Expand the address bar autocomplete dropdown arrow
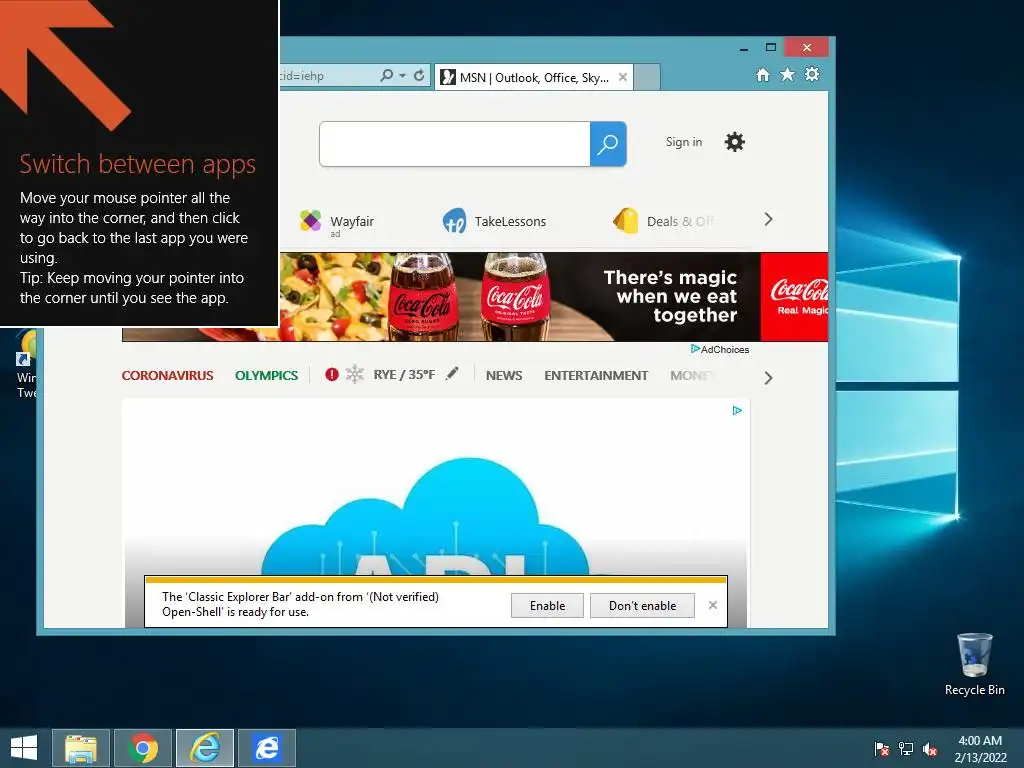Viewport: 1024px width, 768px height. tap(402, 76)
